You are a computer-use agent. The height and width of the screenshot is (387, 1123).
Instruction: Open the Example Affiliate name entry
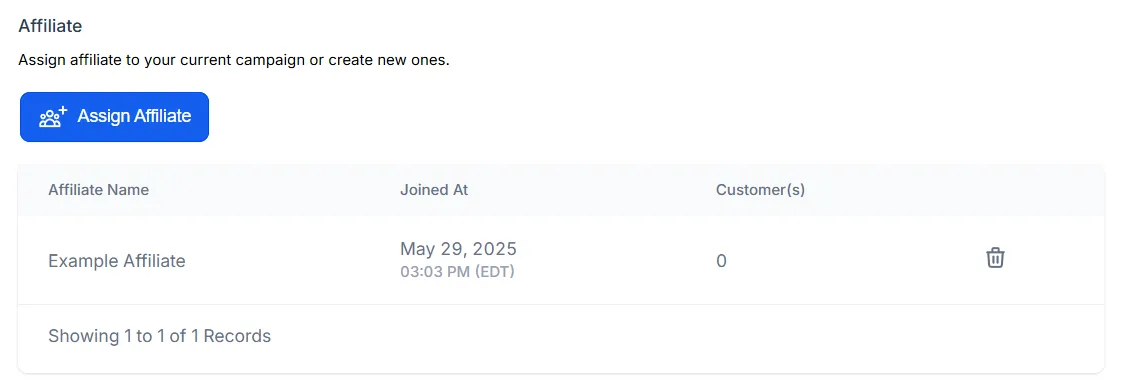[117, 261]
